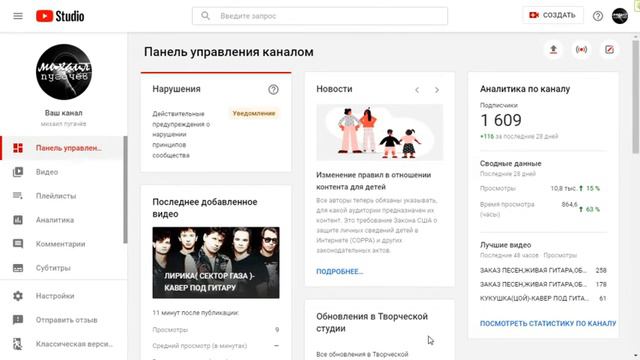This screenshot has width=640, height=360.
Task: Click the dashboard grid icon in sidebar
Action: click(18, 148)
